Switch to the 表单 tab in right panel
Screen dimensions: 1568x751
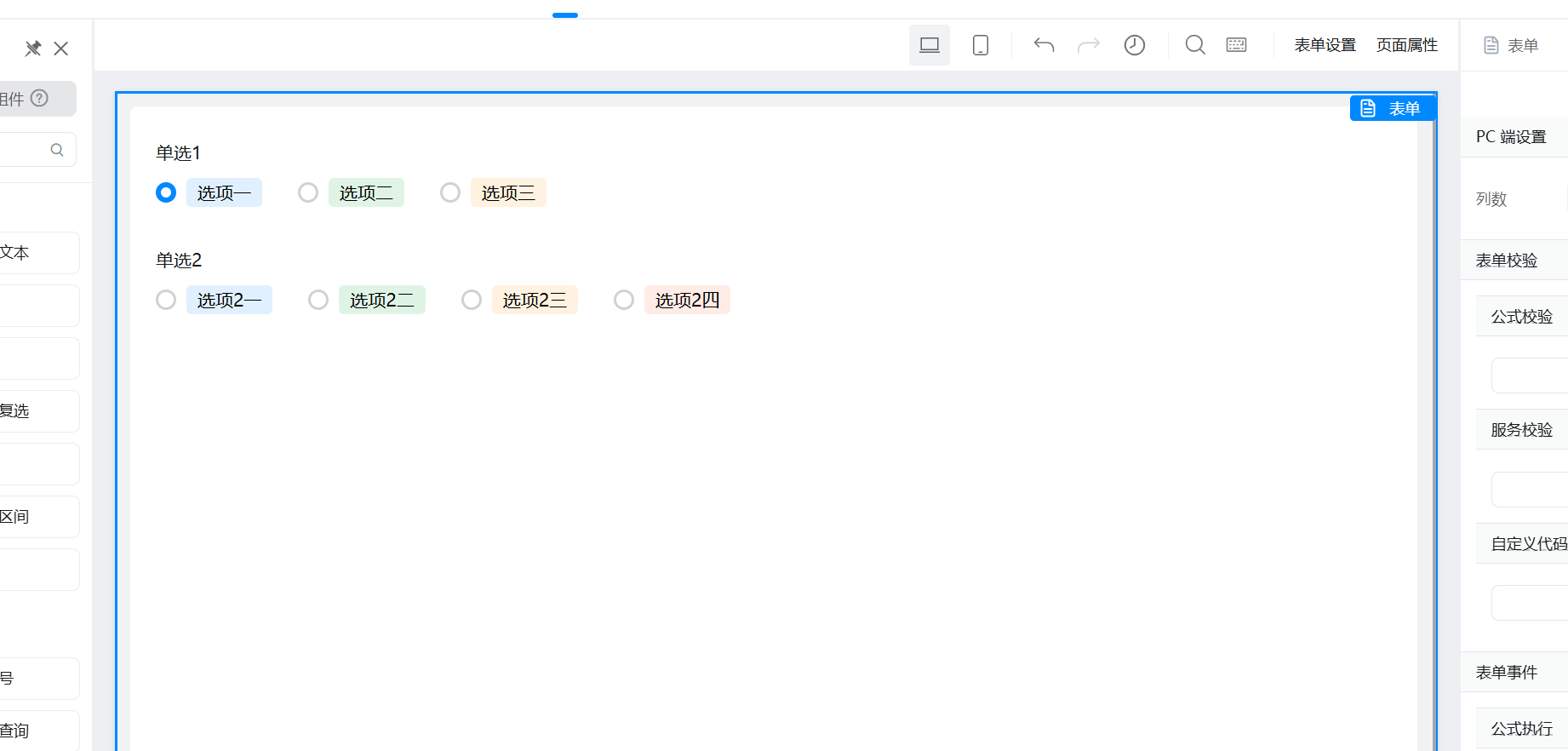[x=1512, y=45]
